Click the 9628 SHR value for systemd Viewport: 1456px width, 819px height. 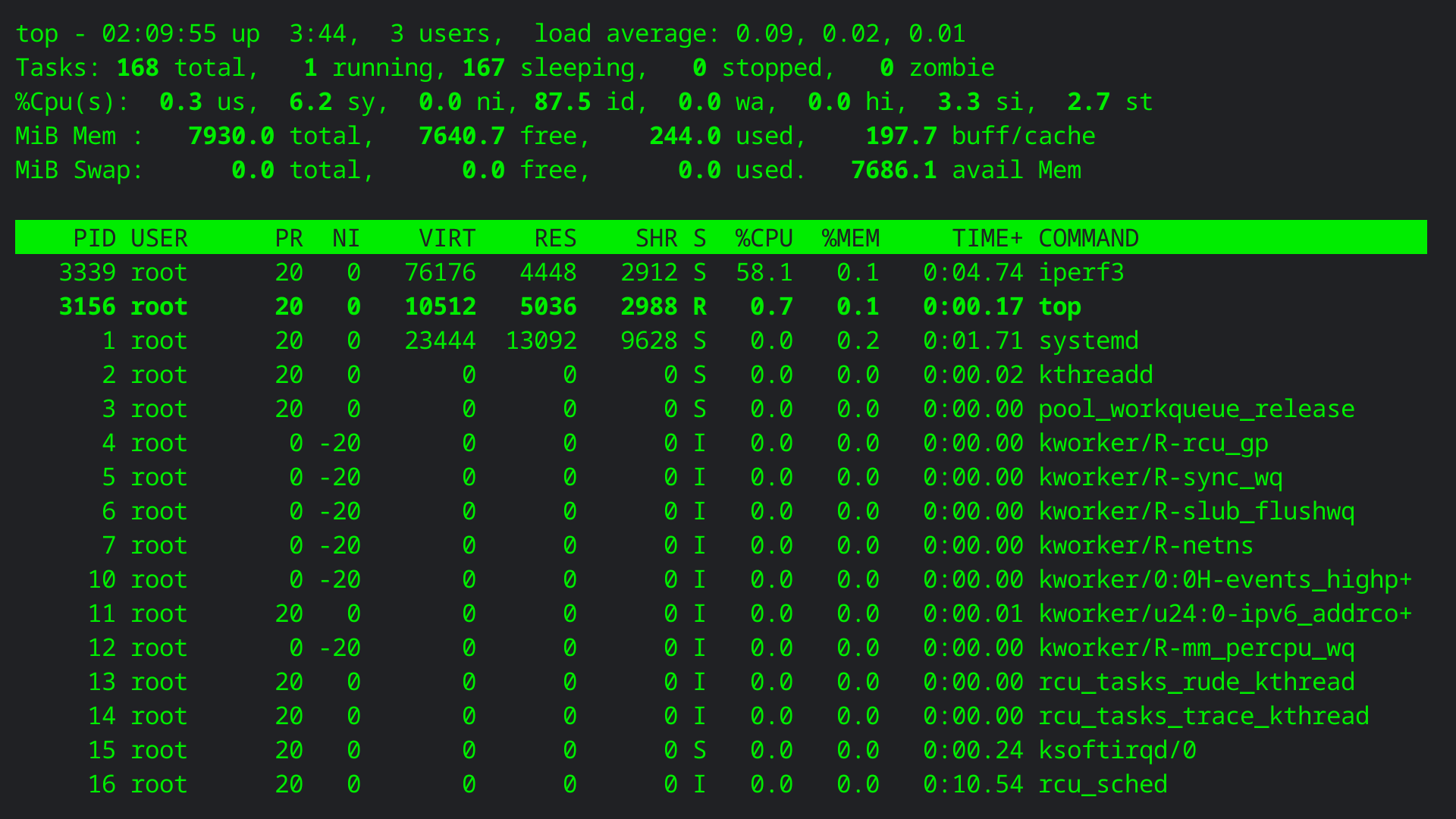click(649, 340)
